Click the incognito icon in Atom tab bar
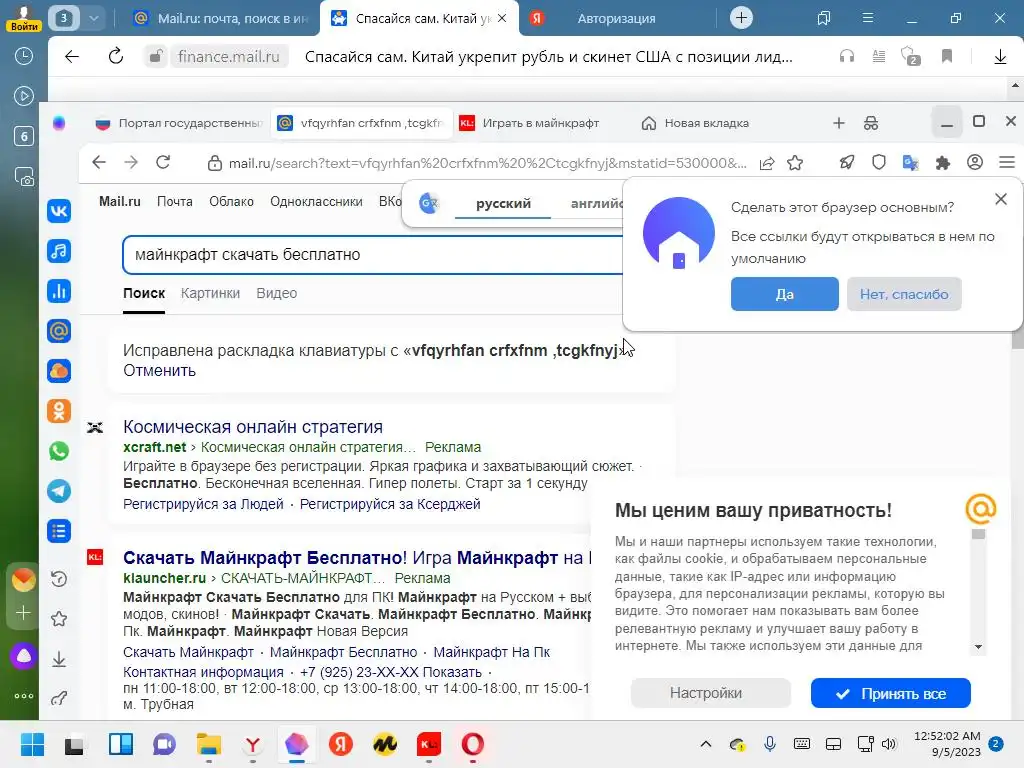This screenshot has width=1024, height=768. click(871, 123)
